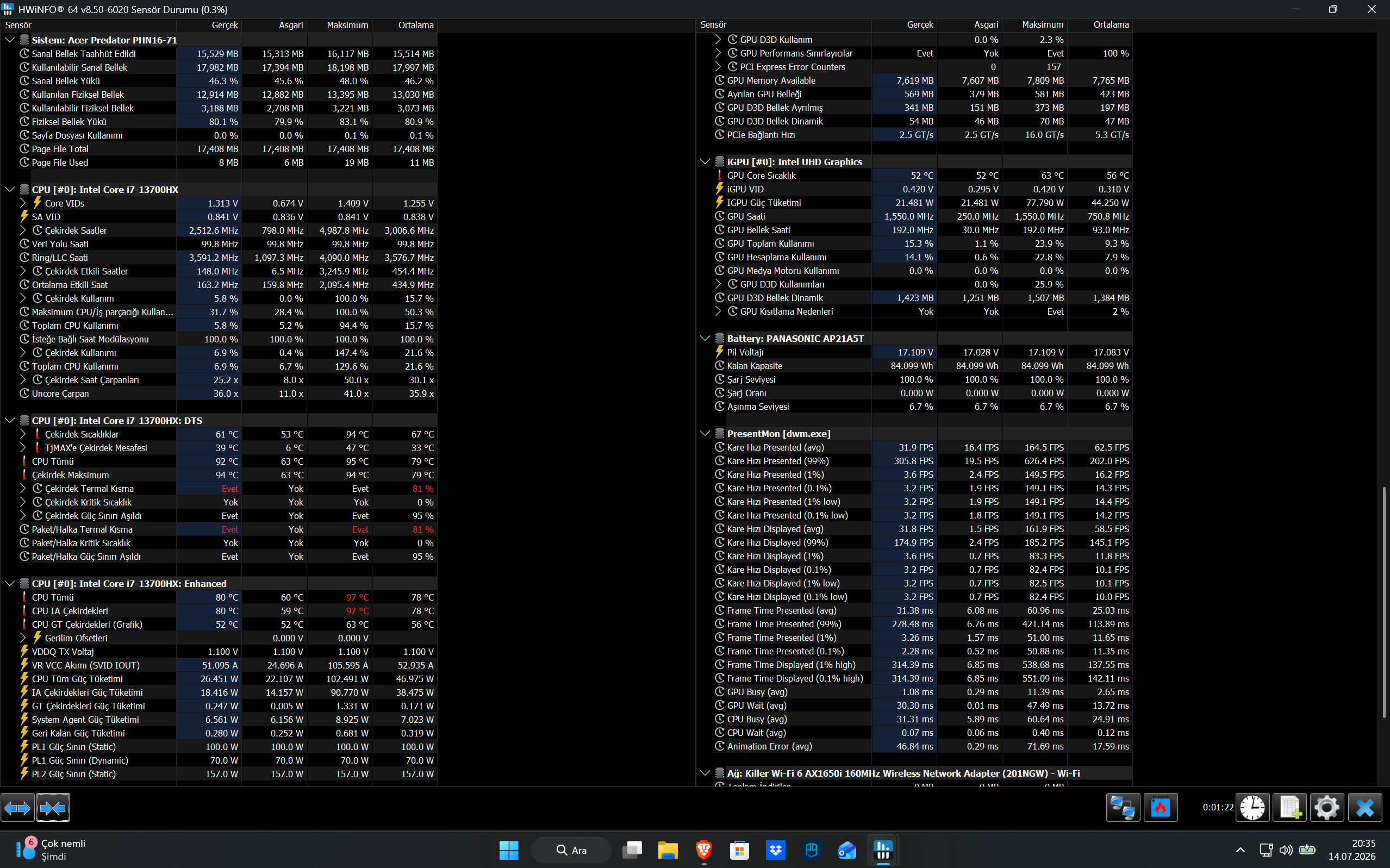Image resolution: width=1390 pixels, height=868 pixels.
Task: Click Maksimum column header in right pane
Action: (x=1034, y=24)
